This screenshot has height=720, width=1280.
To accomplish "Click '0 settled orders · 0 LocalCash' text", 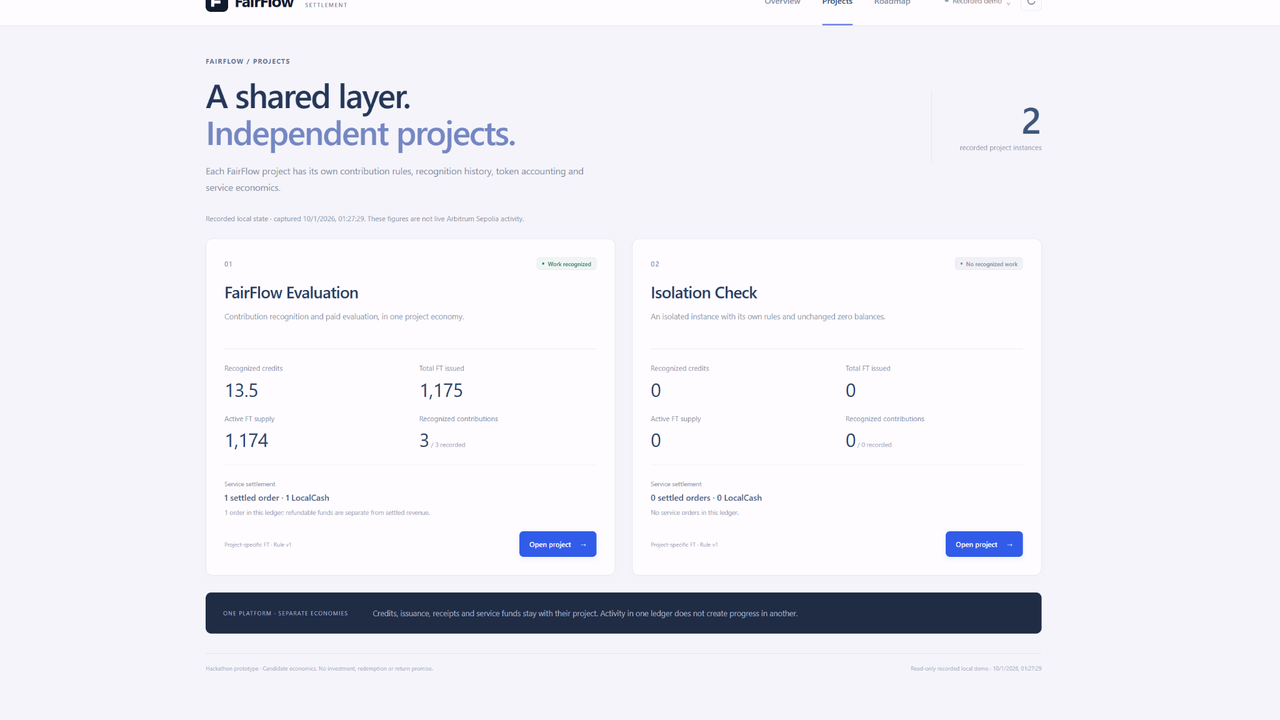I will [706, 498].
